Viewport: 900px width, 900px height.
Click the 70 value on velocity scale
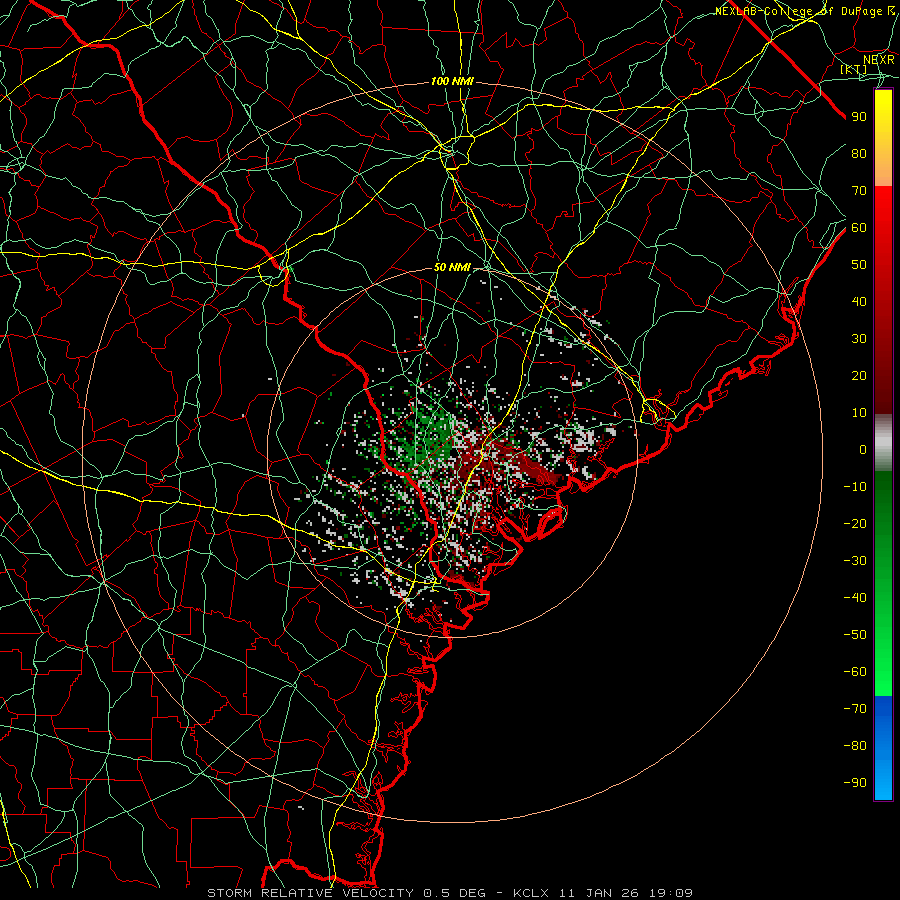pos(859,191)
